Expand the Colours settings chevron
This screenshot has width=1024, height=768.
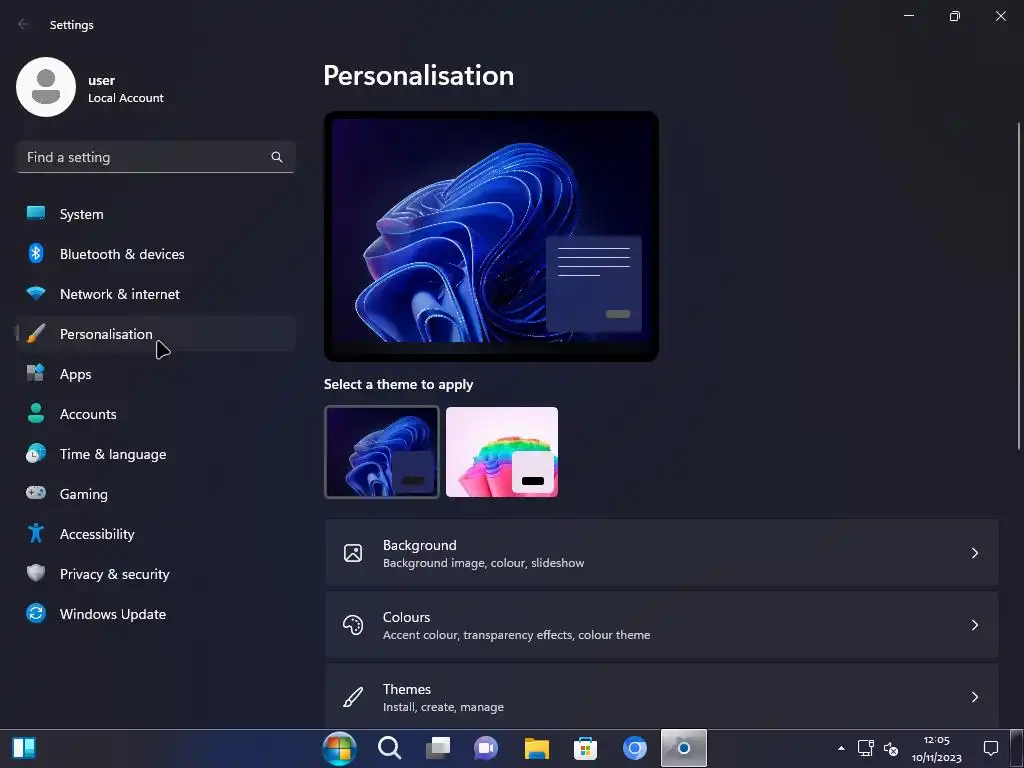coord(974,625)
